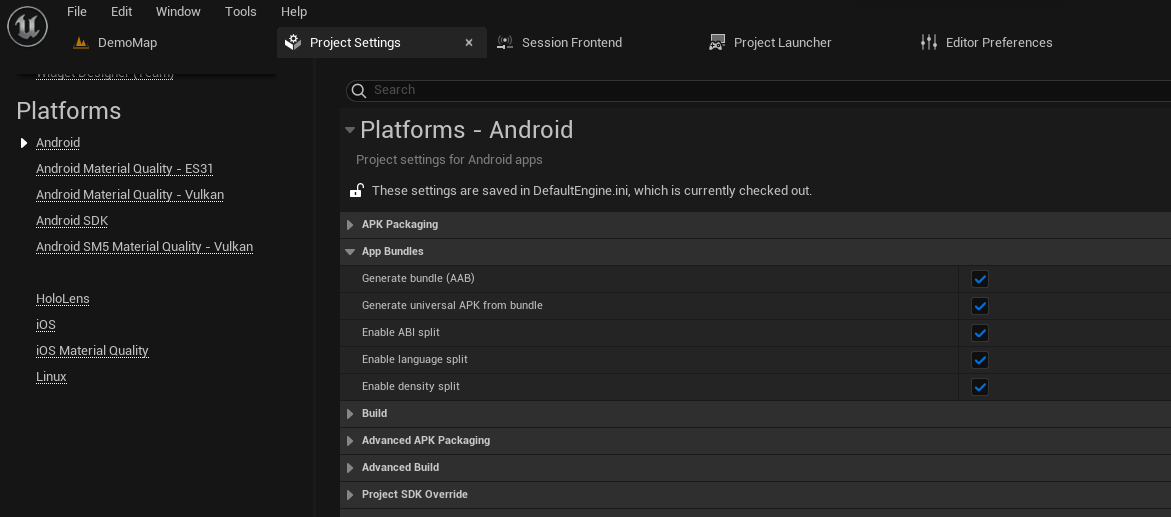Click the Project Settings tab gear icon
1171x517 pixels.
(293, 43)
